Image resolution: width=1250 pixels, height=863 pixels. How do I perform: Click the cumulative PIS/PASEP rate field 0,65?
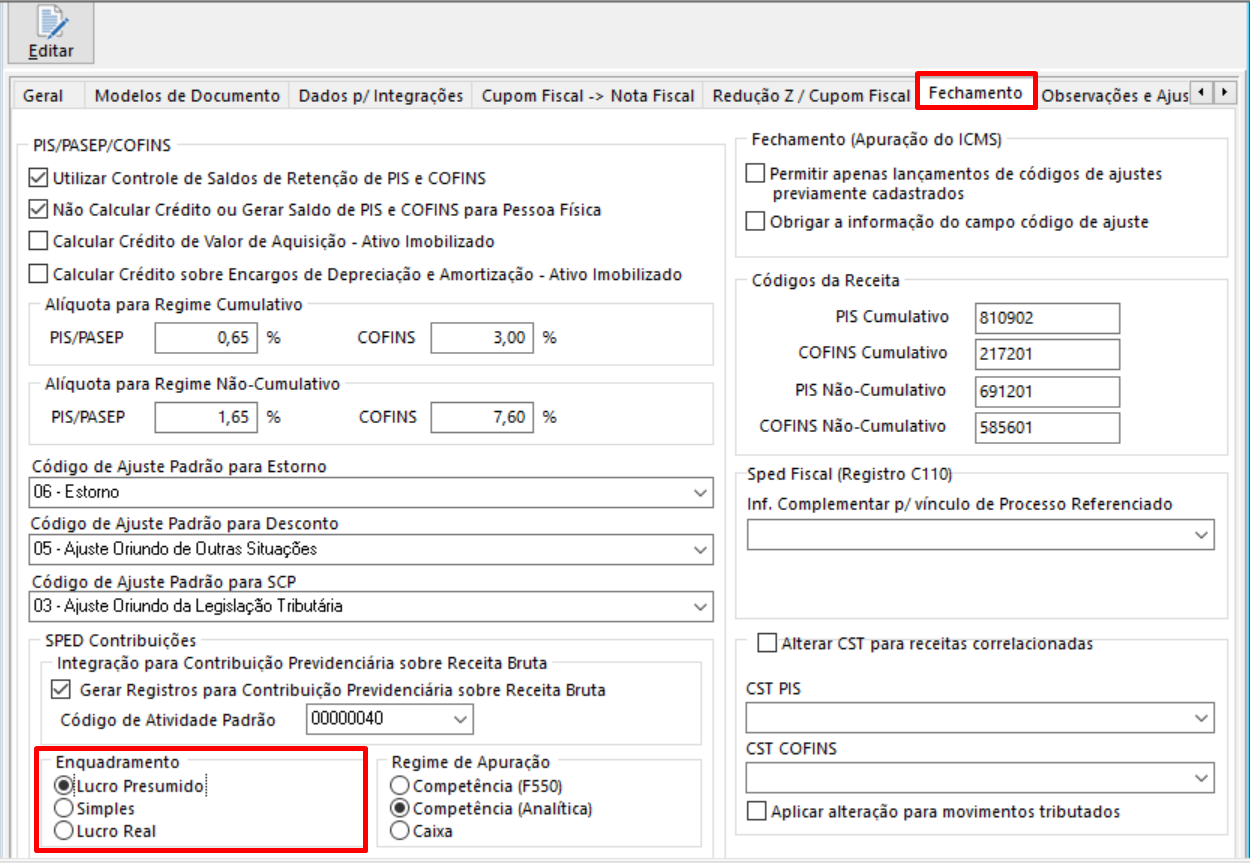point(207,338)
